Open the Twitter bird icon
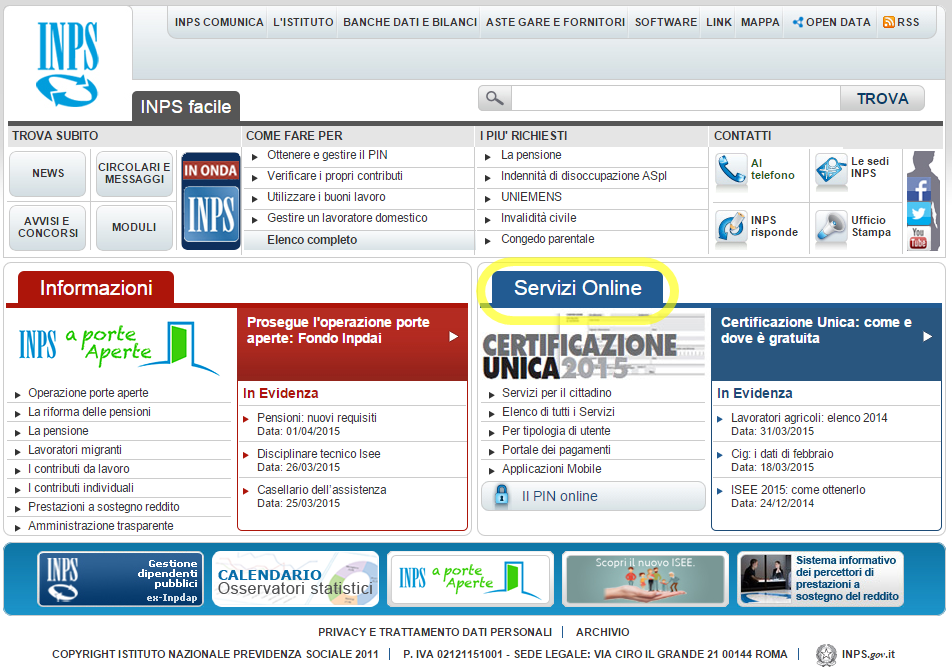This screenshot has height=669, width=952. point(919,214)
